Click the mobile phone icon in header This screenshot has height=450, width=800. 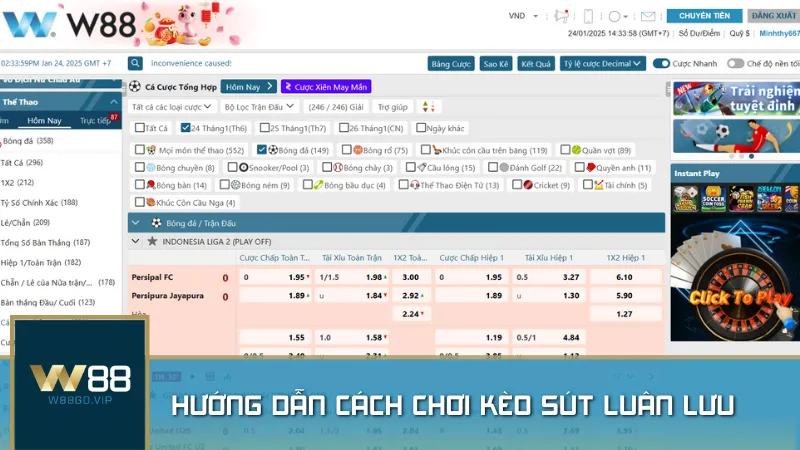[x=588, y=16]
